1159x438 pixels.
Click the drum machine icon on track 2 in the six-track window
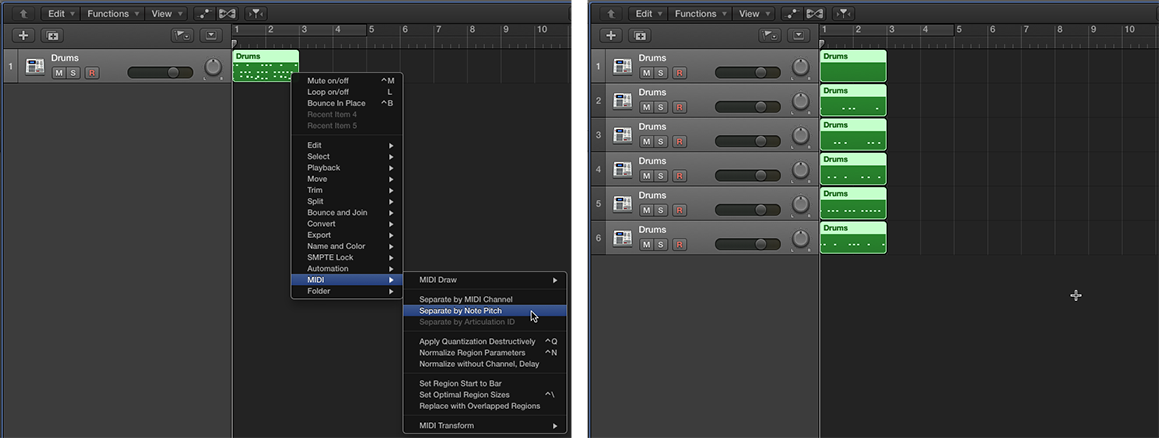pyautogui.click(x=622, y=100)
